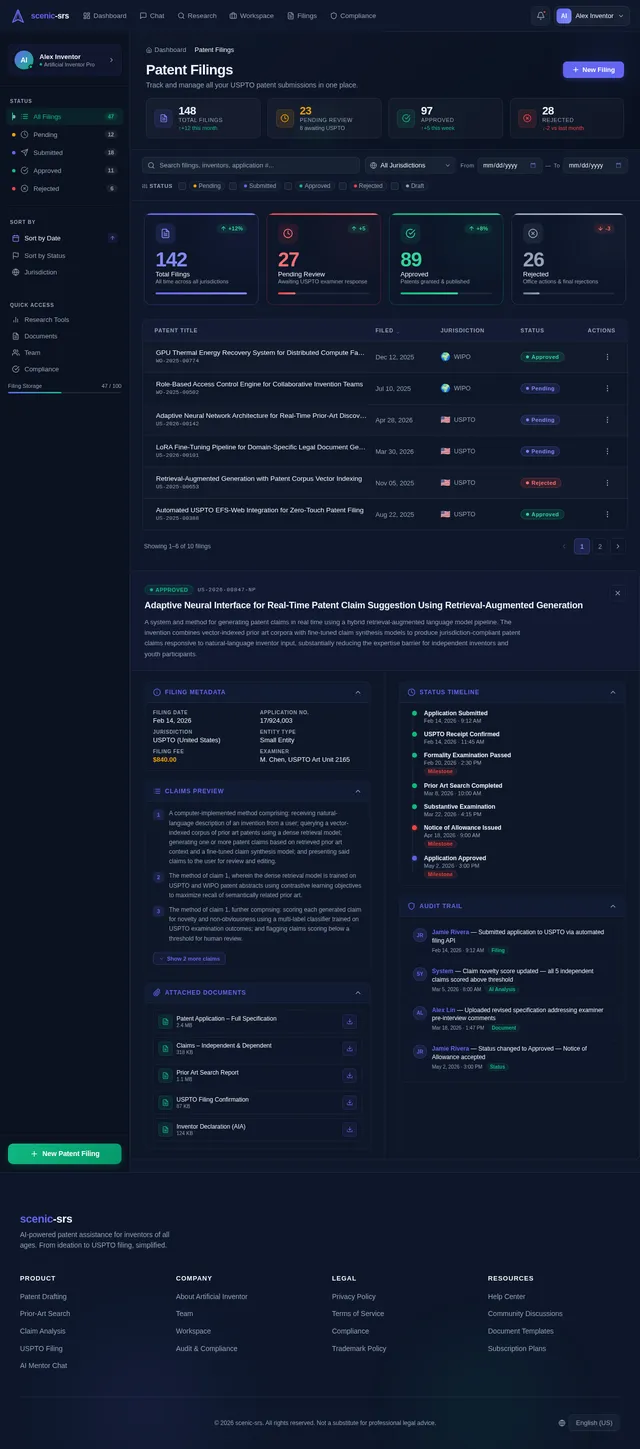Open Research Tools in Quick Access
Screen dimensions: 640x1449
64,320
